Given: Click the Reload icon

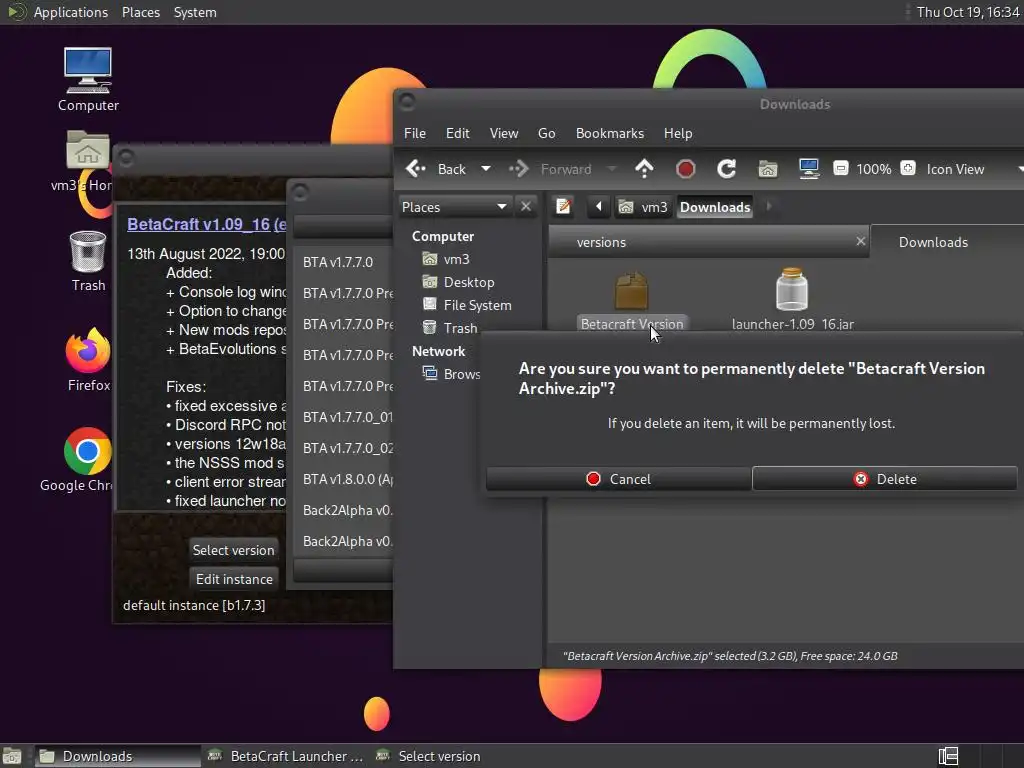Looking at the screenshot, I should 726,169.
